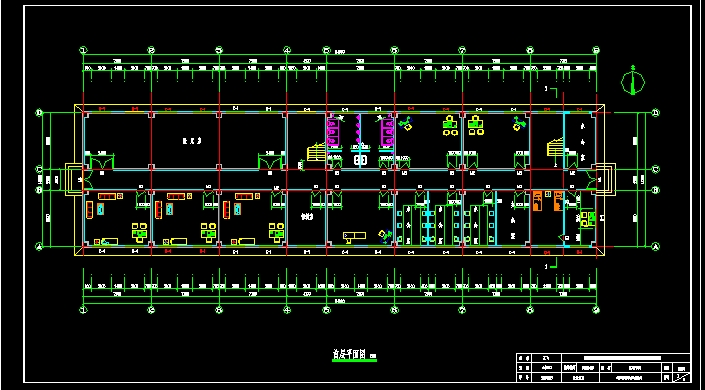
Task: Click the long white bar in the title block
Action: (622, 358)
